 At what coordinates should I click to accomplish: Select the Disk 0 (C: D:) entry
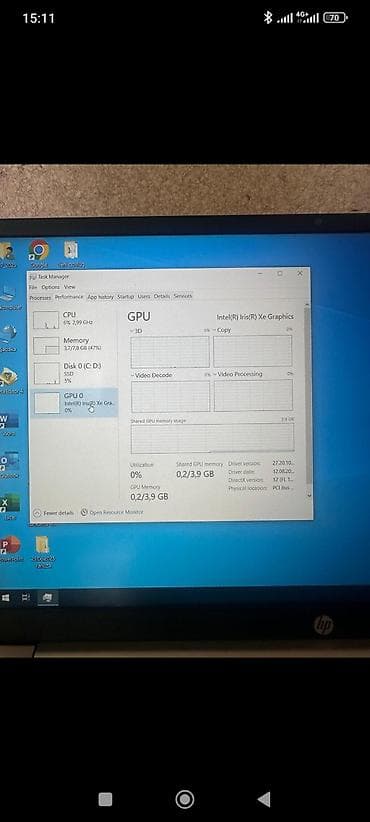(74, 372)
